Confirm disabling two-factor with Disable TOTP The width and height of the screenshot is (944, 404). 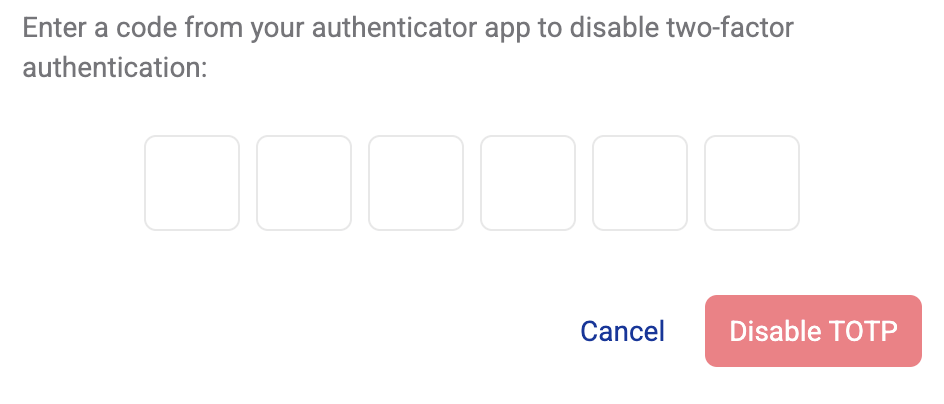[x=813, y=331]
